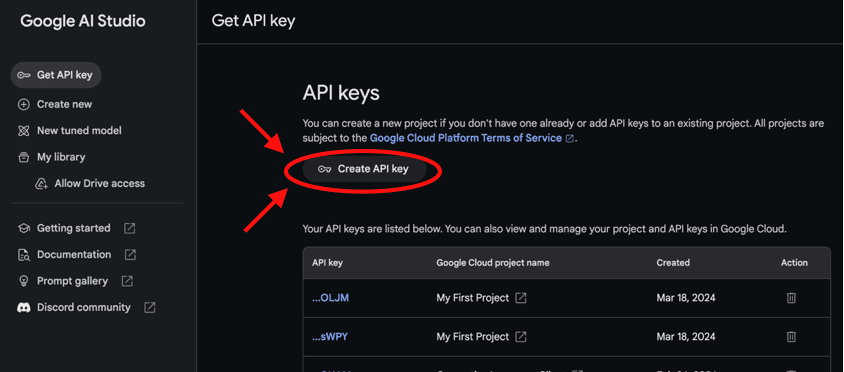Click the API key column header
The image size is (844, 372).
327,263
